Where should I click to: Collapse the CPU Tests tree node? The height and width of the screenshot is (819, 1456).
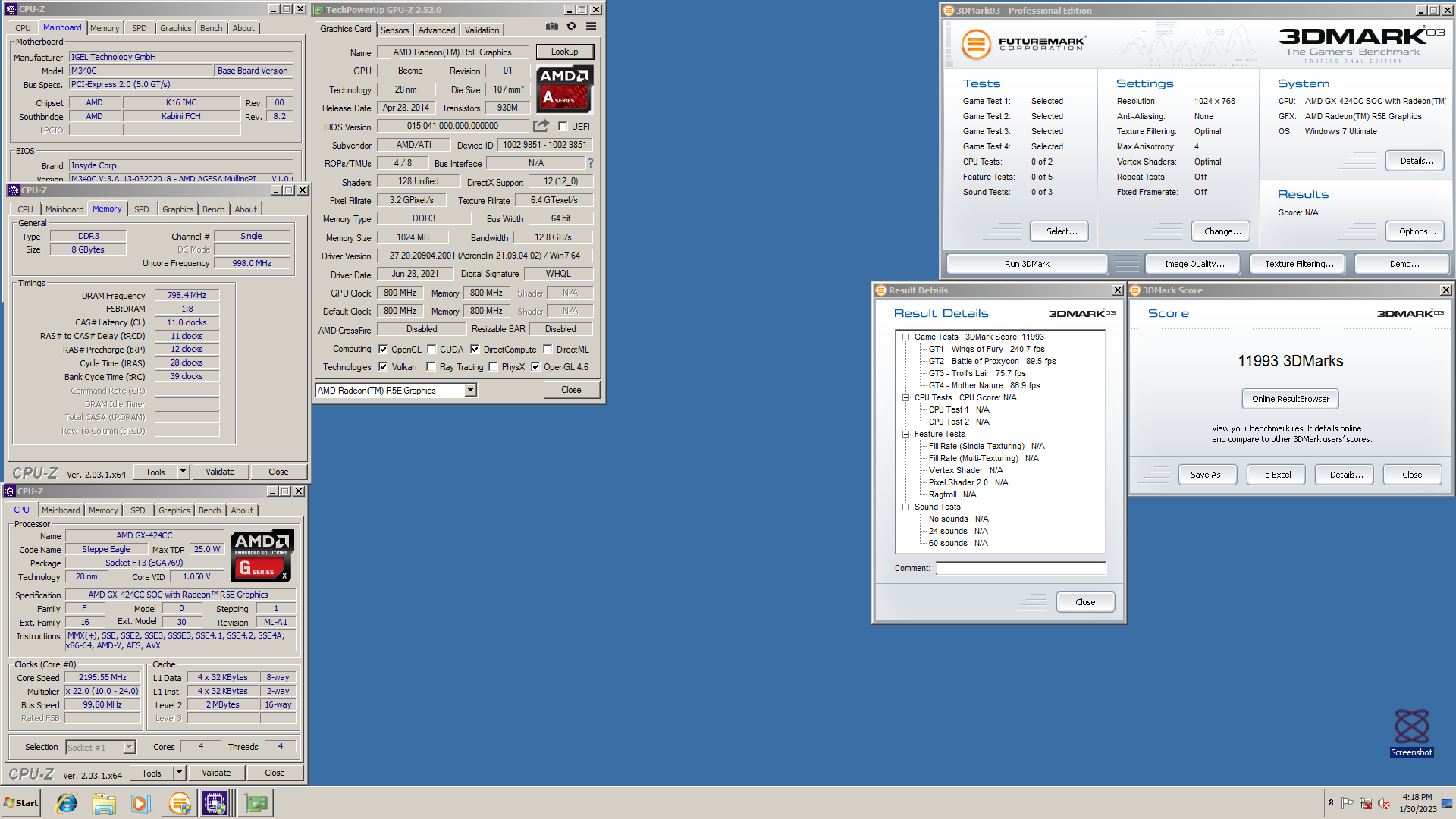tap(905, 397)
